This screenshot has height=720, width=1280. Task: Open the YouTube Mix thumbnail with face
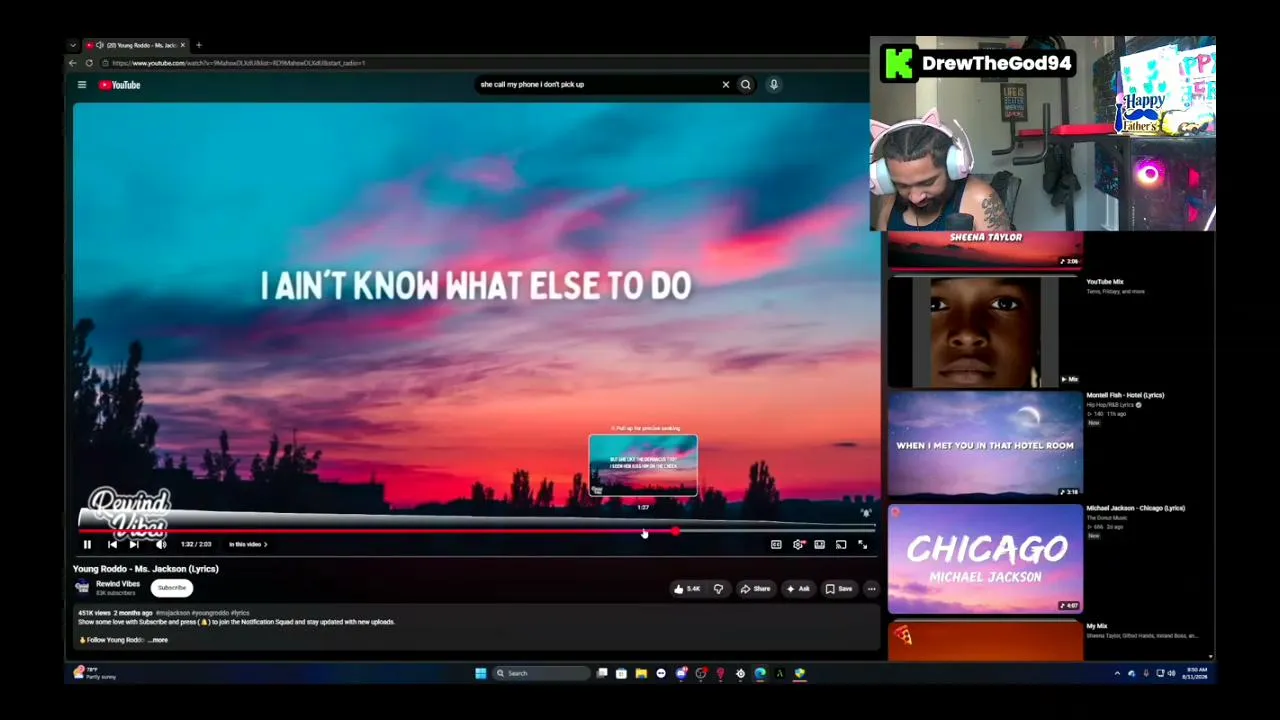pos(985,332)
